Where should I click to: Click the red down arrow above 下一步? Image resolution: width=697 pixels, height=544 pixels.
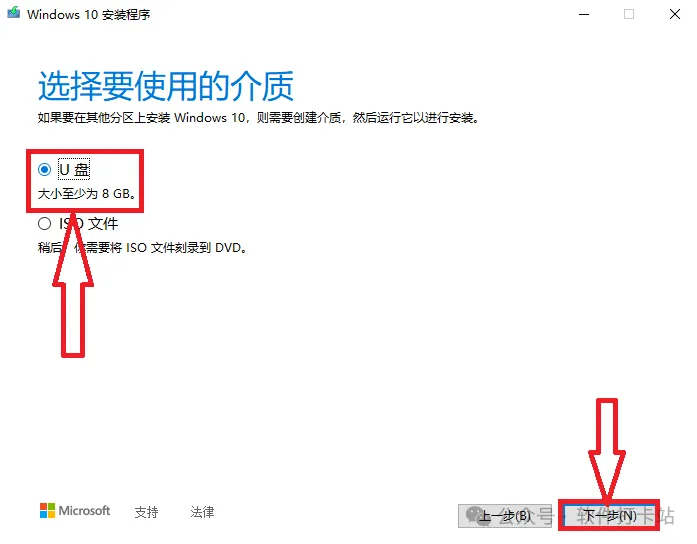[x=607, y=449]
